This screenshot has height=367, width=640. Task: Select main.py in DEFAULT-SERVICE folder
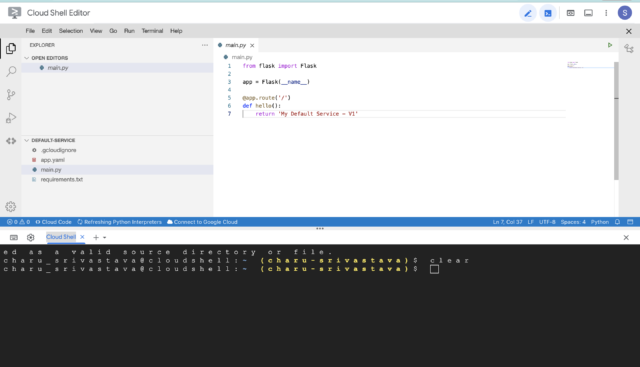[x=117, y=170]
